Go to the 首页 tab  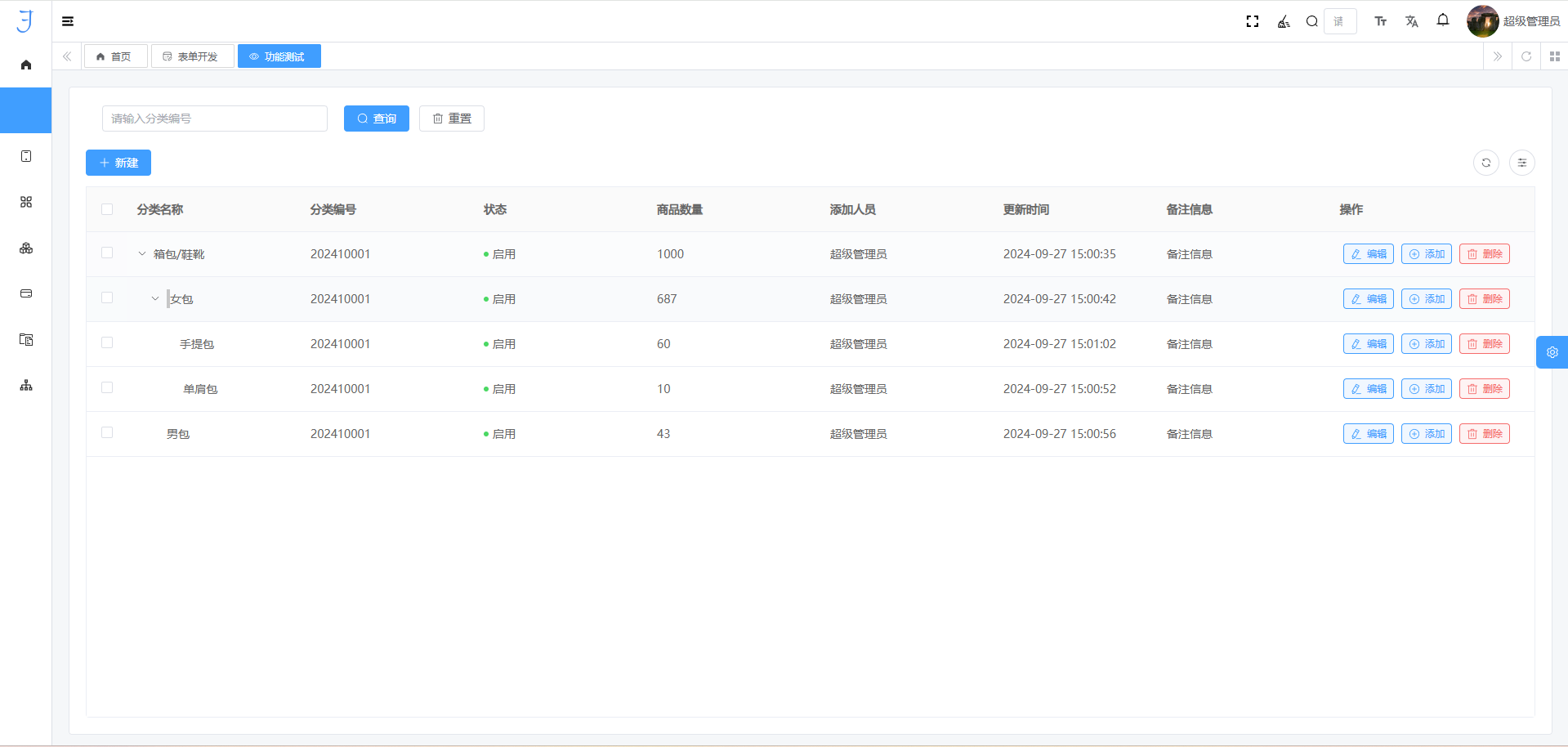115,56
